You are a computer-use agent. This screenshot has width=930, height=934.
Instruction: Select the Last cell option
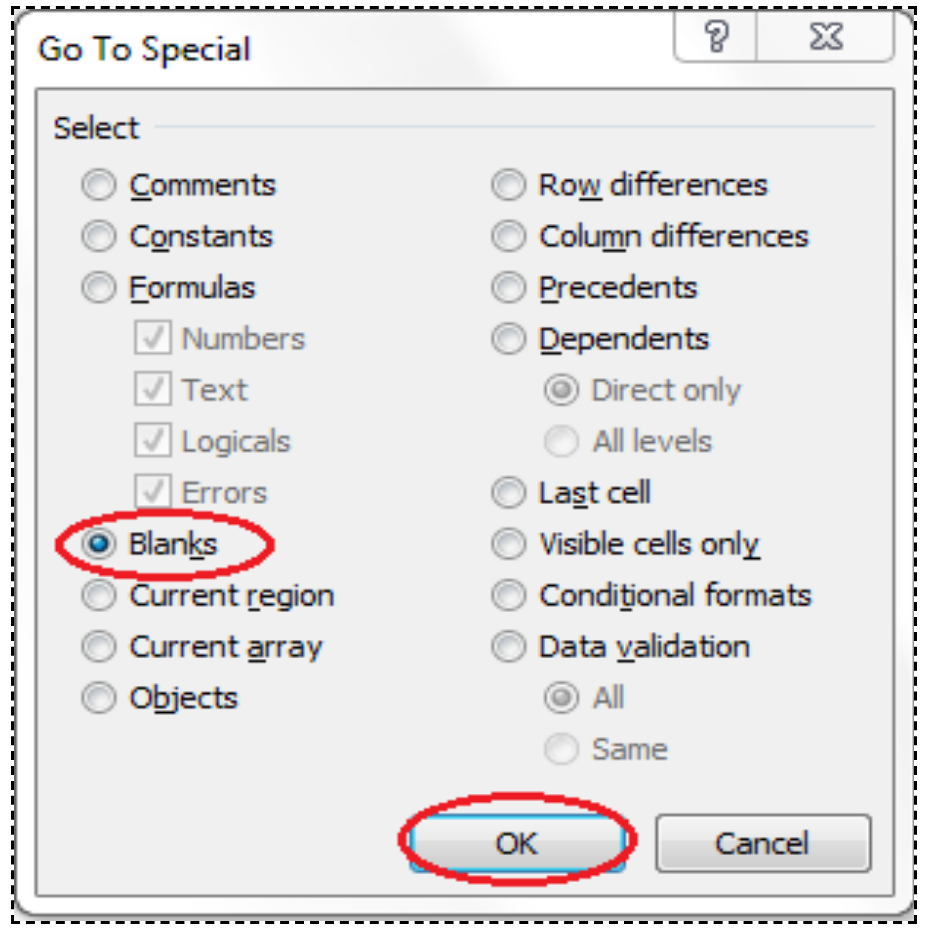coord(510,493)
